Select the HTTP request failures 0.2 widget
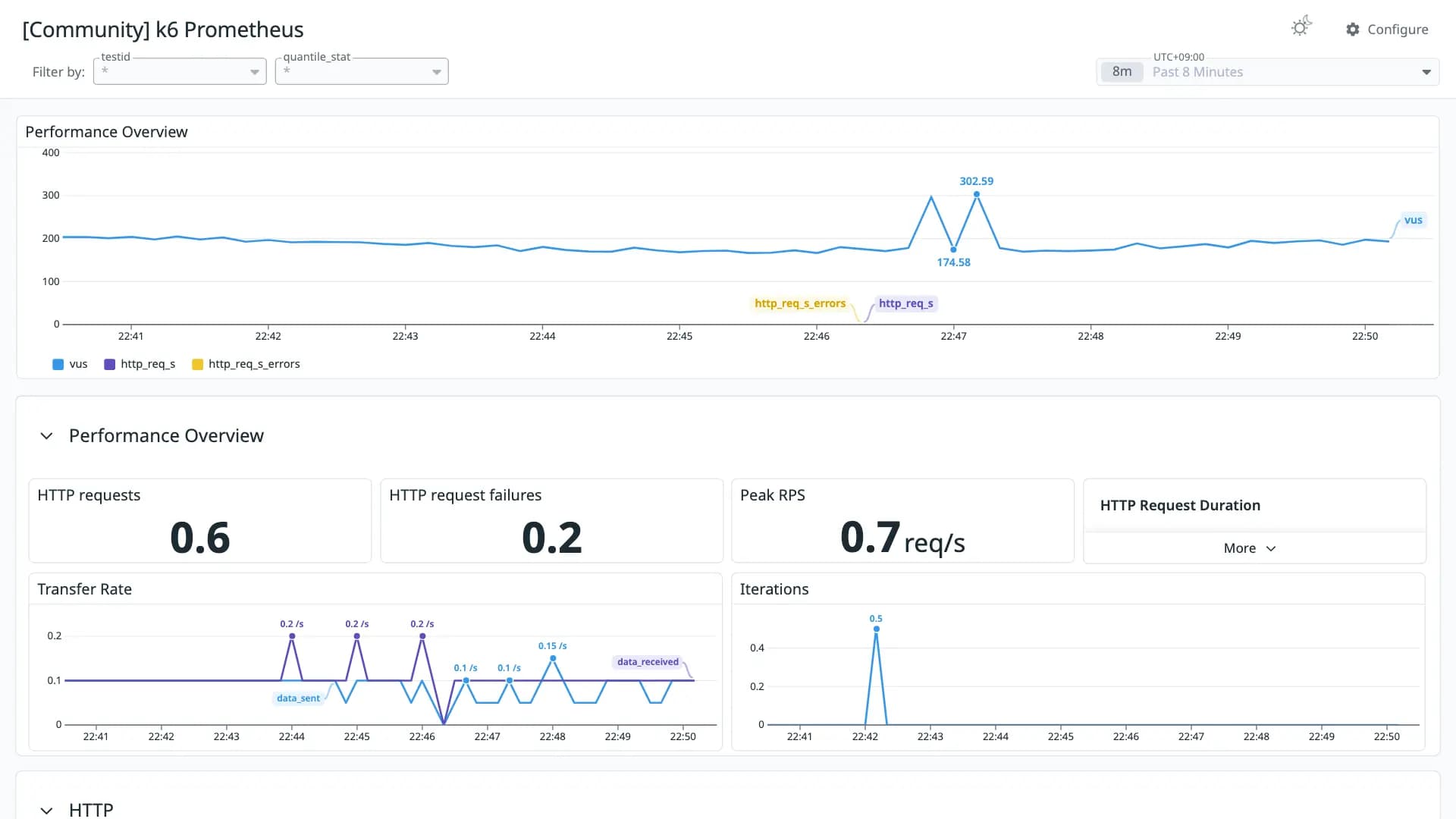 tap(551, 521)
